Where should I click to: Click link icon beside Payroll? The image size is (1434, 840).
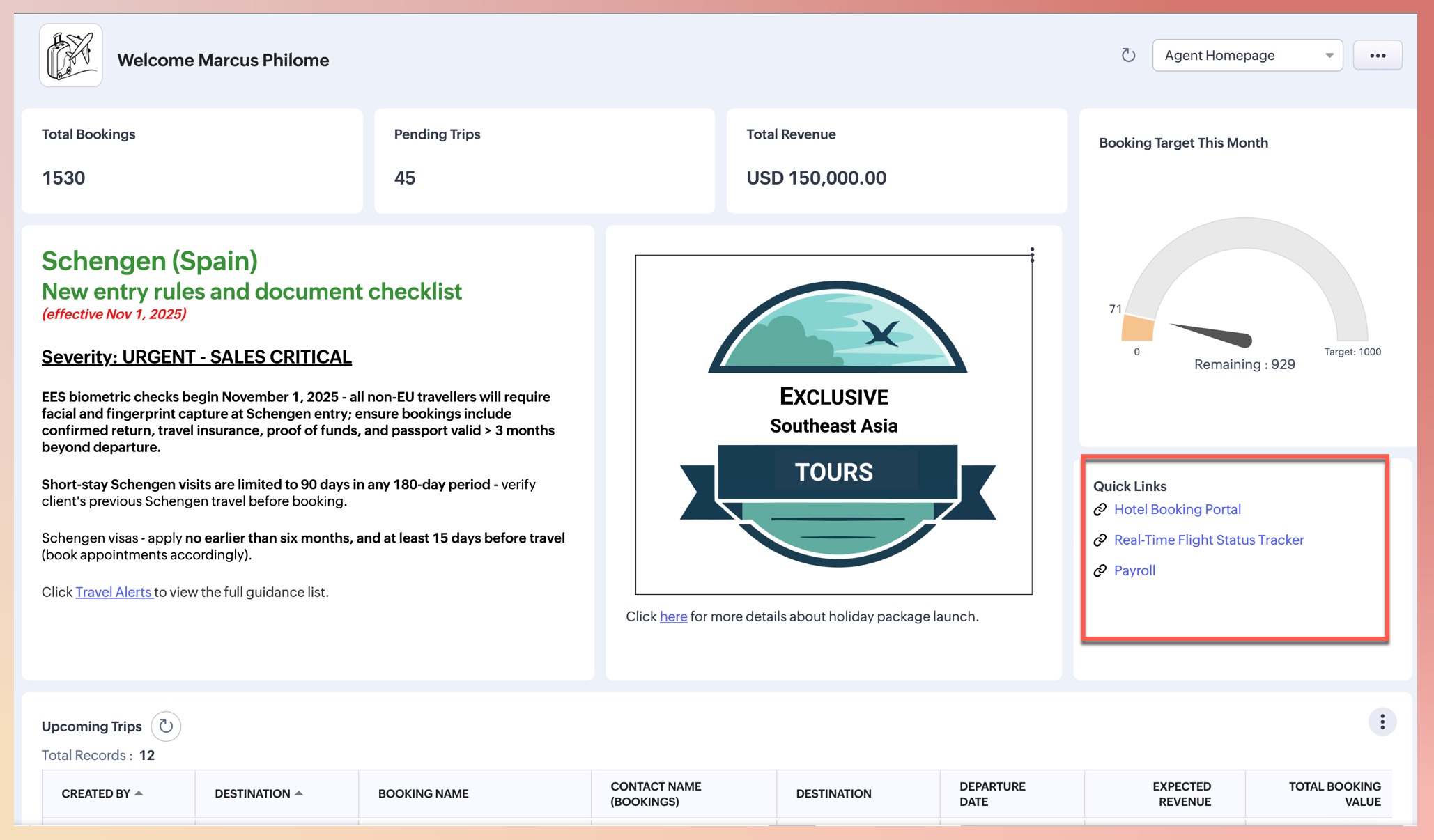pyautogui.click(x=1100, y=571)
